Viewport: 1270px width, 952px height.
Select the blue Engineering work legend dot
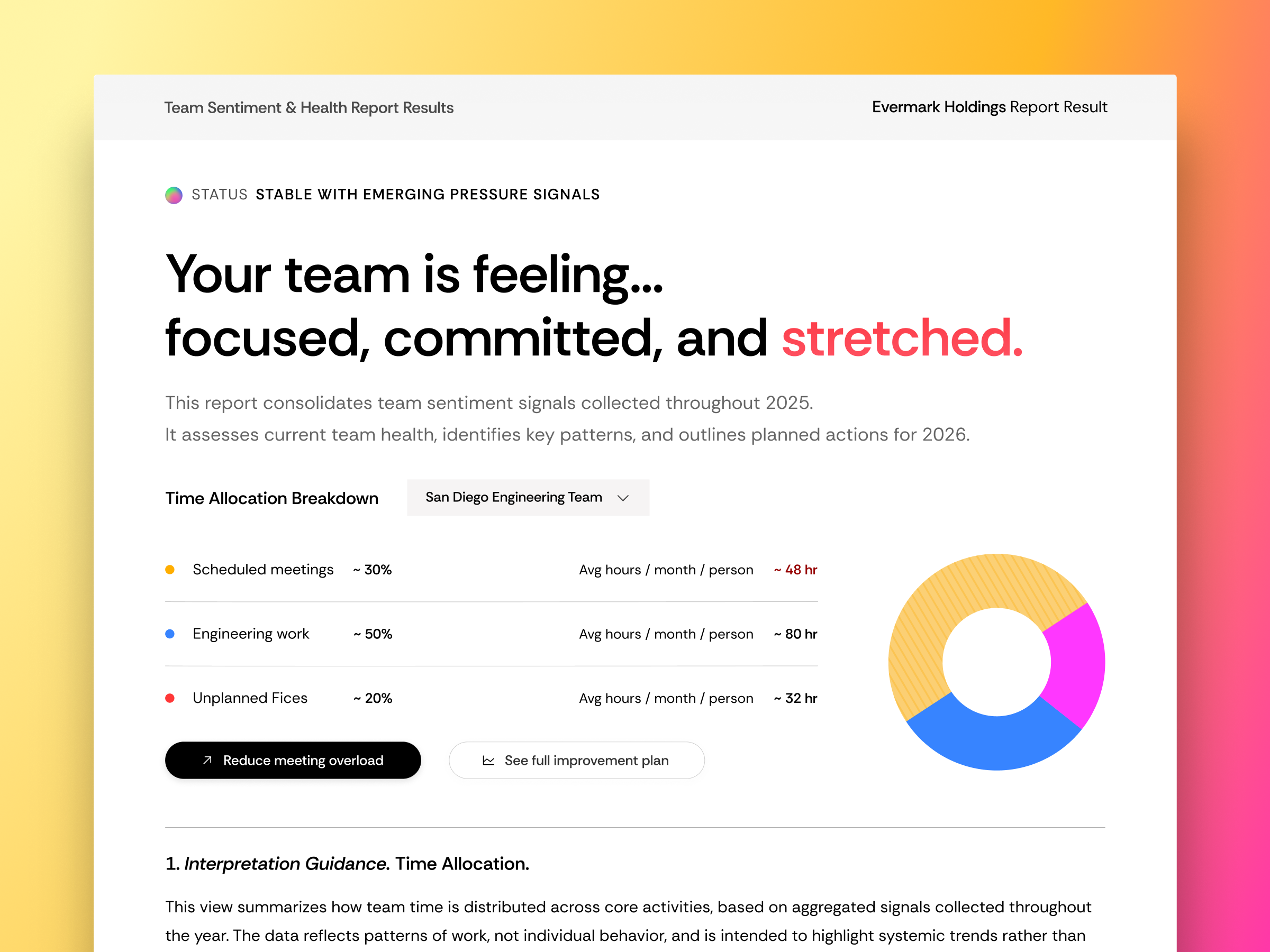170,634
